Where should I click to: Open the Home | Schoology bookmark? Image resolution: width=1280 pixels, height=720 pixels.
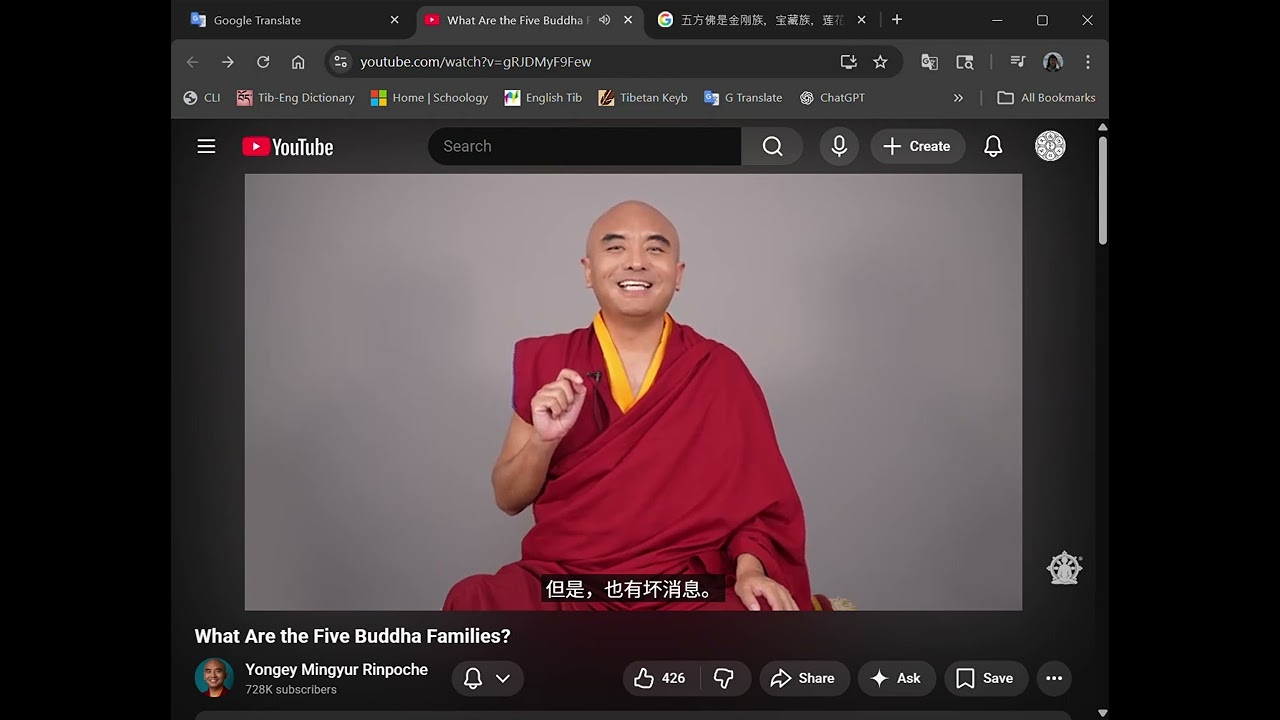pos(430,98)
